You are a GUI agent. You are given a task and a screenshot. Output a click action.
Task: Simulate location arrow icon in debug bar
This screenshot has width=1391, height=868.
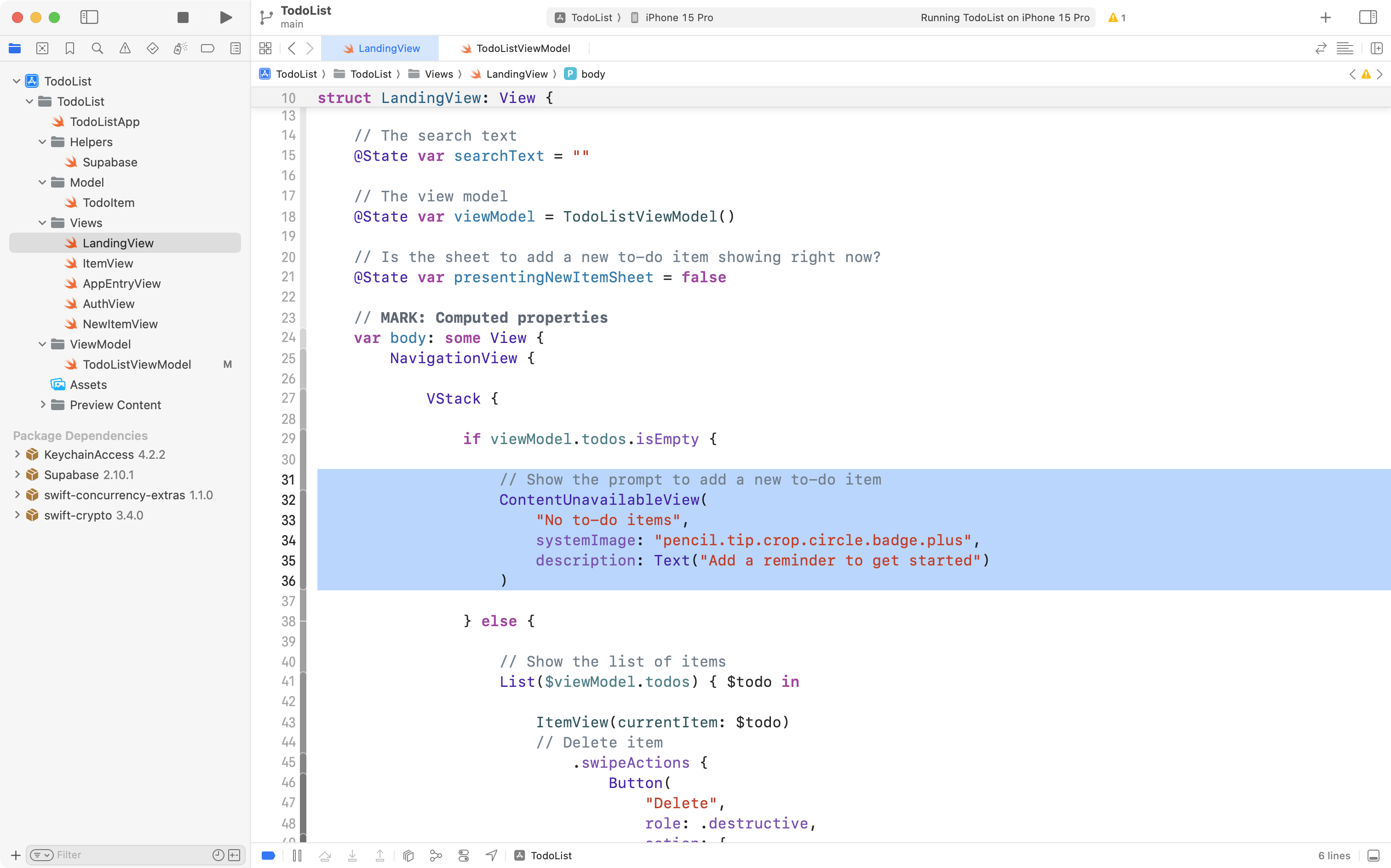pos(491,856)
